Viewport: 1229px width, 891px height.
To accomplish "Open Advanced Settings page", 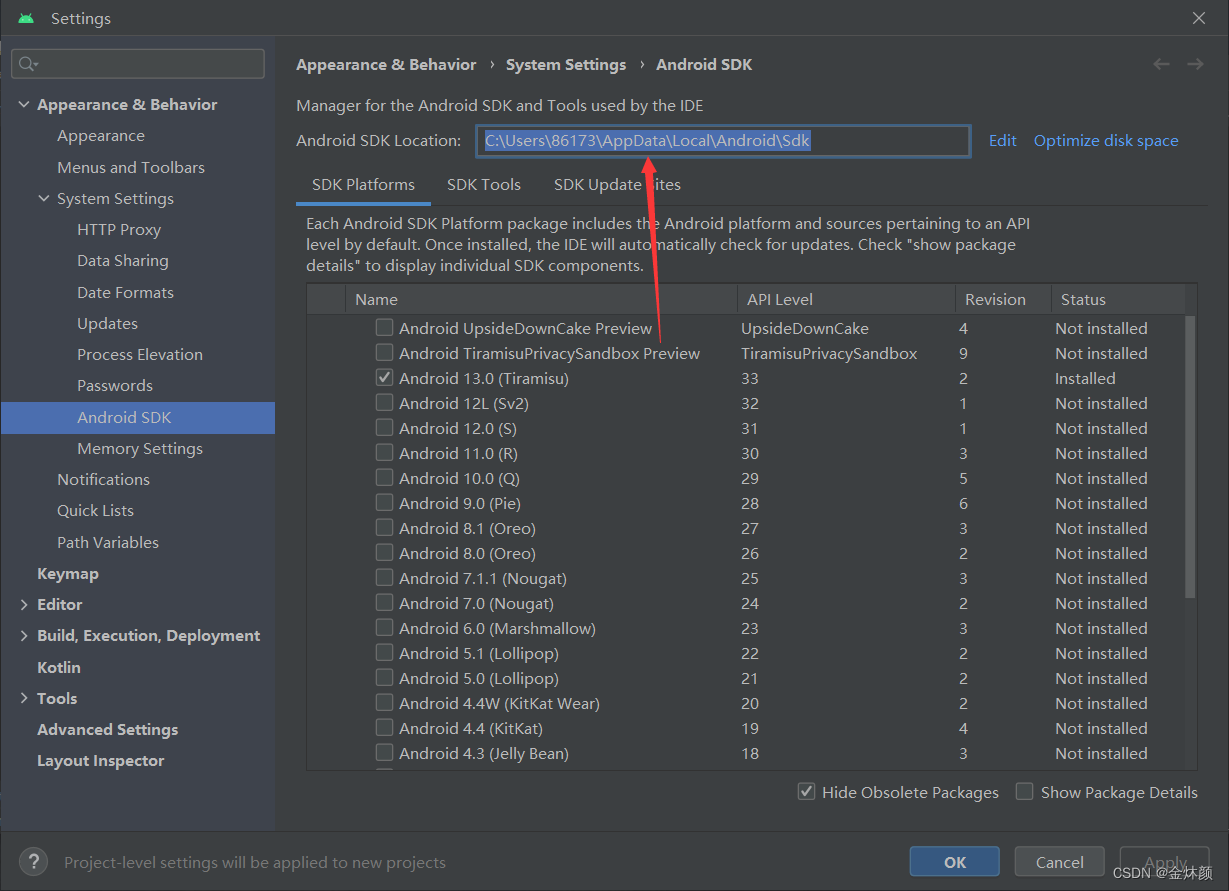I will tap(107, 729).
